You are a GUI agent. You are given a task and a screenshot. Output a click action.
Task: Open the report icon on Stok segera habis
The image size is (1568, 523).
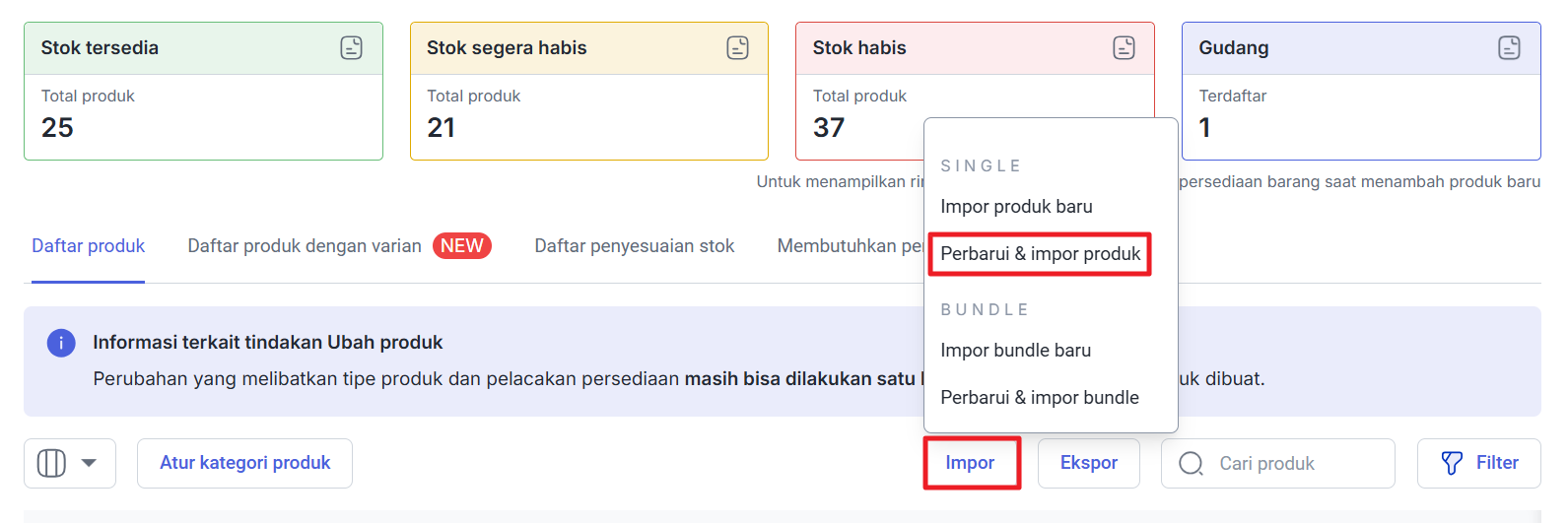pos(737,47)
